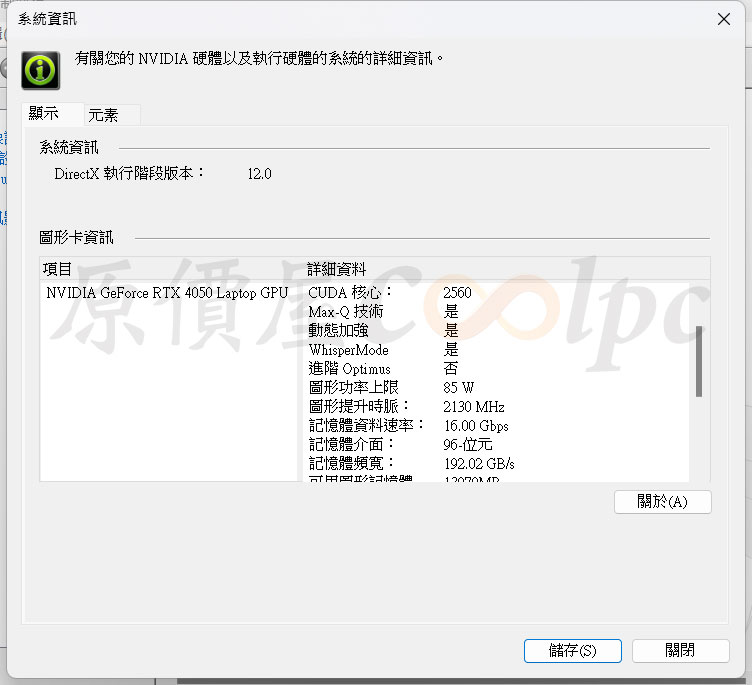Screen dimensions: 752x685
Task: Click the details list vertical scrollbar thumb
Action: [x=699, y=361]
